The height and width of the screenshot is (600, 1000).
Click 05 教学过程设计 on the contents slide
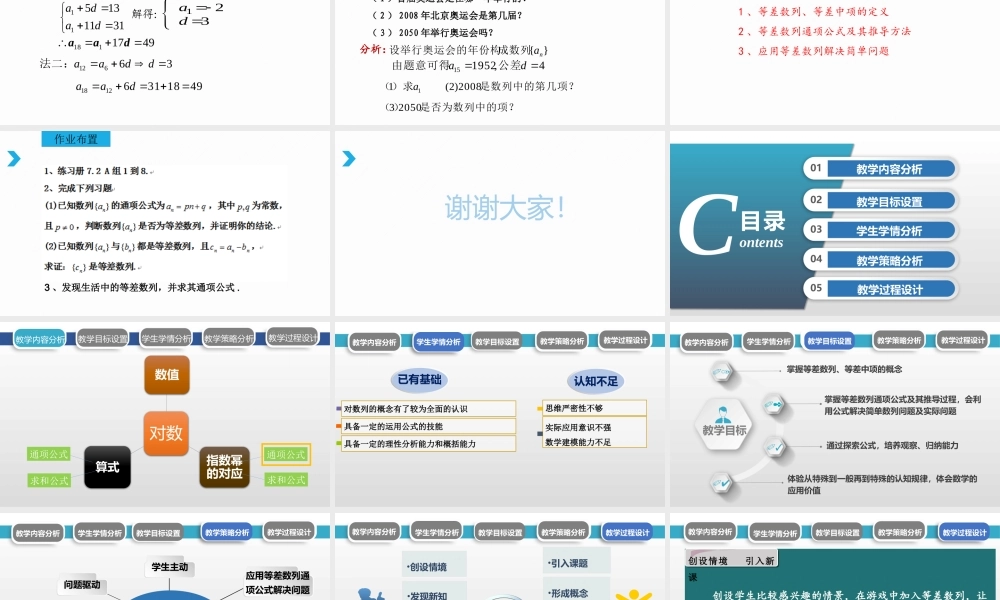[881, 289]
